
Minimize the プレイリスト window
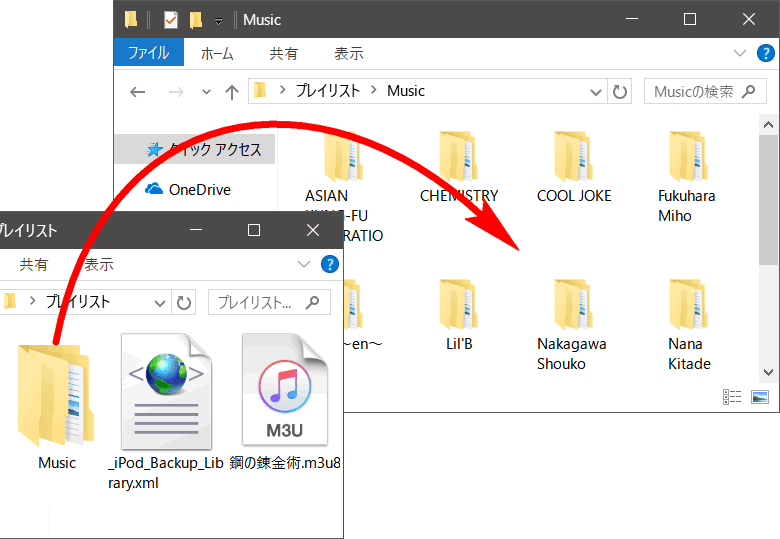196,230
